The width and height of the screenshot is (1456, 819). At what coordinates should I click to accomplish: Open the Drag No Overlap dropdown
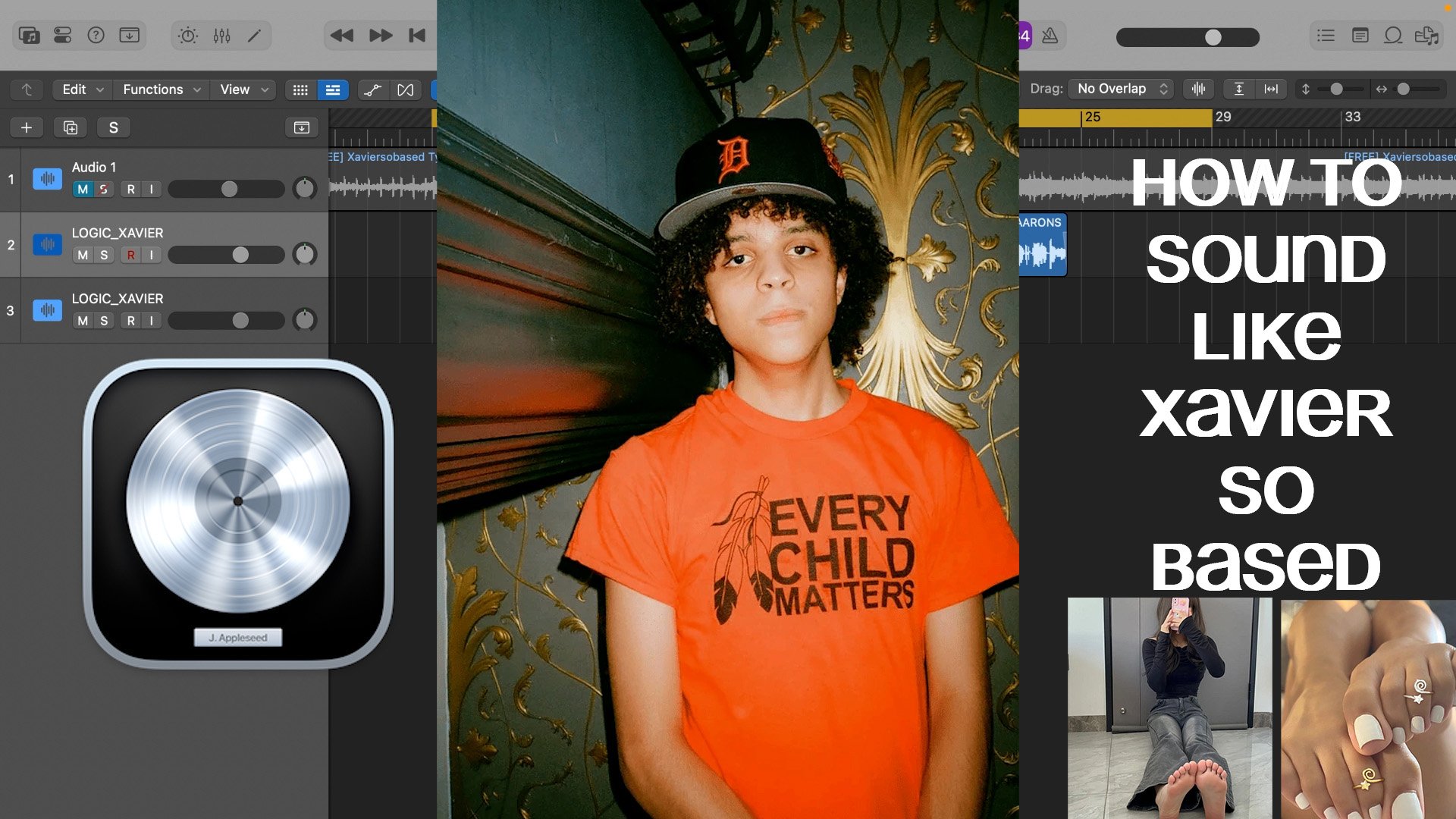[1121, 89]
